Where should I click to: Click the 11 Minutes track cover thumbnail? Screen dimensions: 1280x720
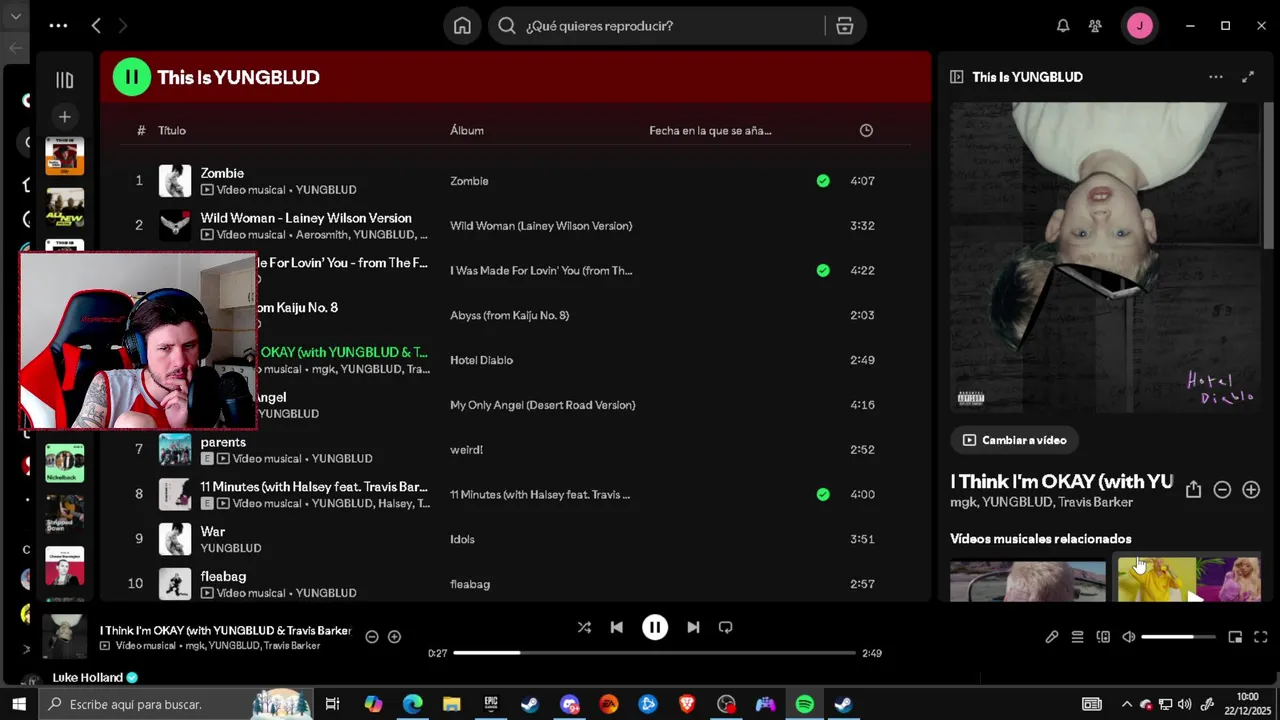tap(175, 494)
